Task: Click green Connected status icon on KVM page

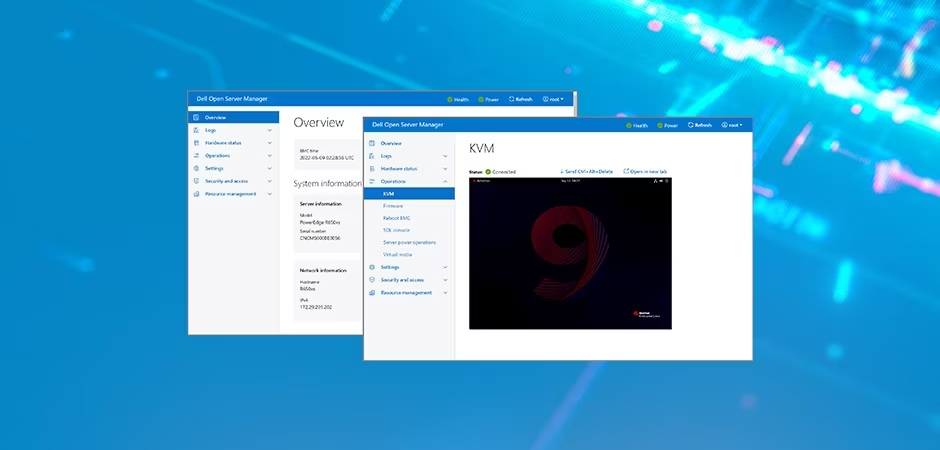Action: (x=488, y=171)
